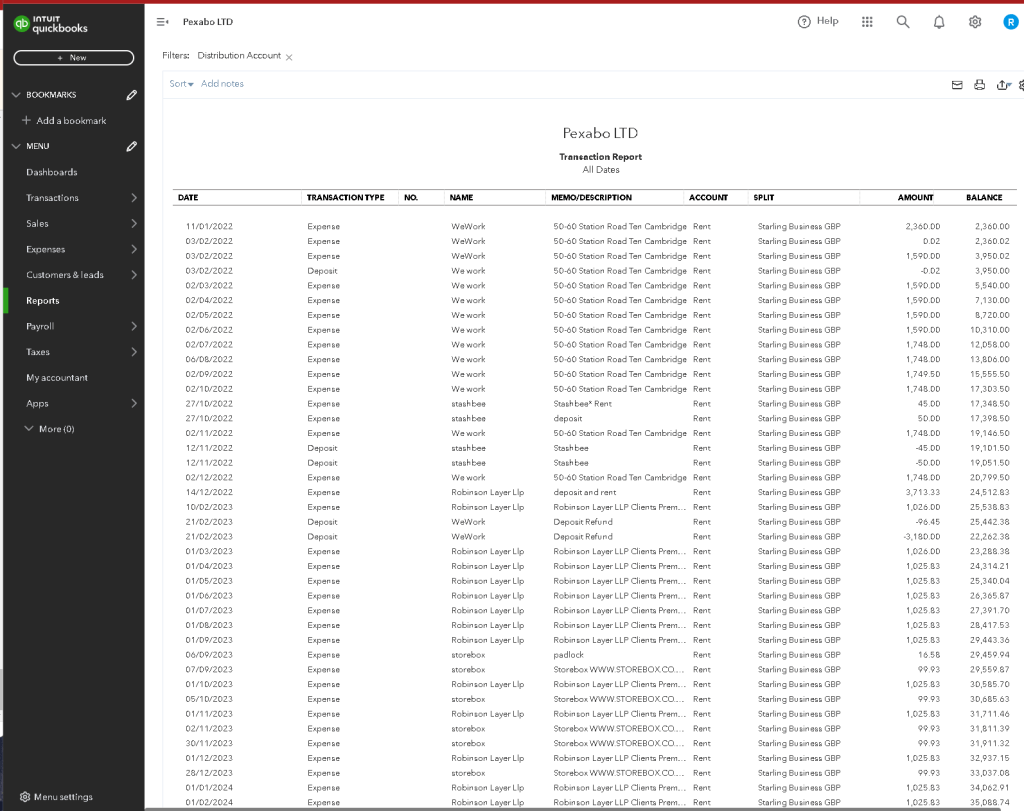The width and height of the screenshot is (1024, 811).
Task: Expand the Payroll submenu arrow
Action: [134, 326]
